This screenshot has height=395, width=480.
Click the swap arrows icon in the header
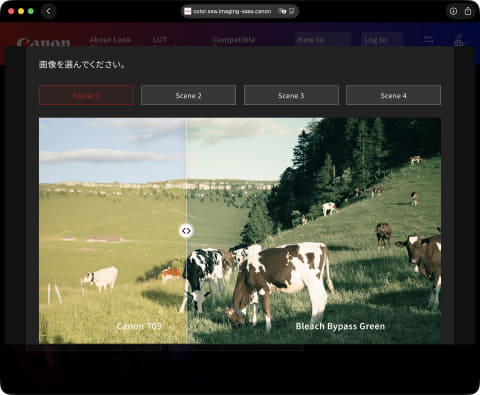(429, 40)
